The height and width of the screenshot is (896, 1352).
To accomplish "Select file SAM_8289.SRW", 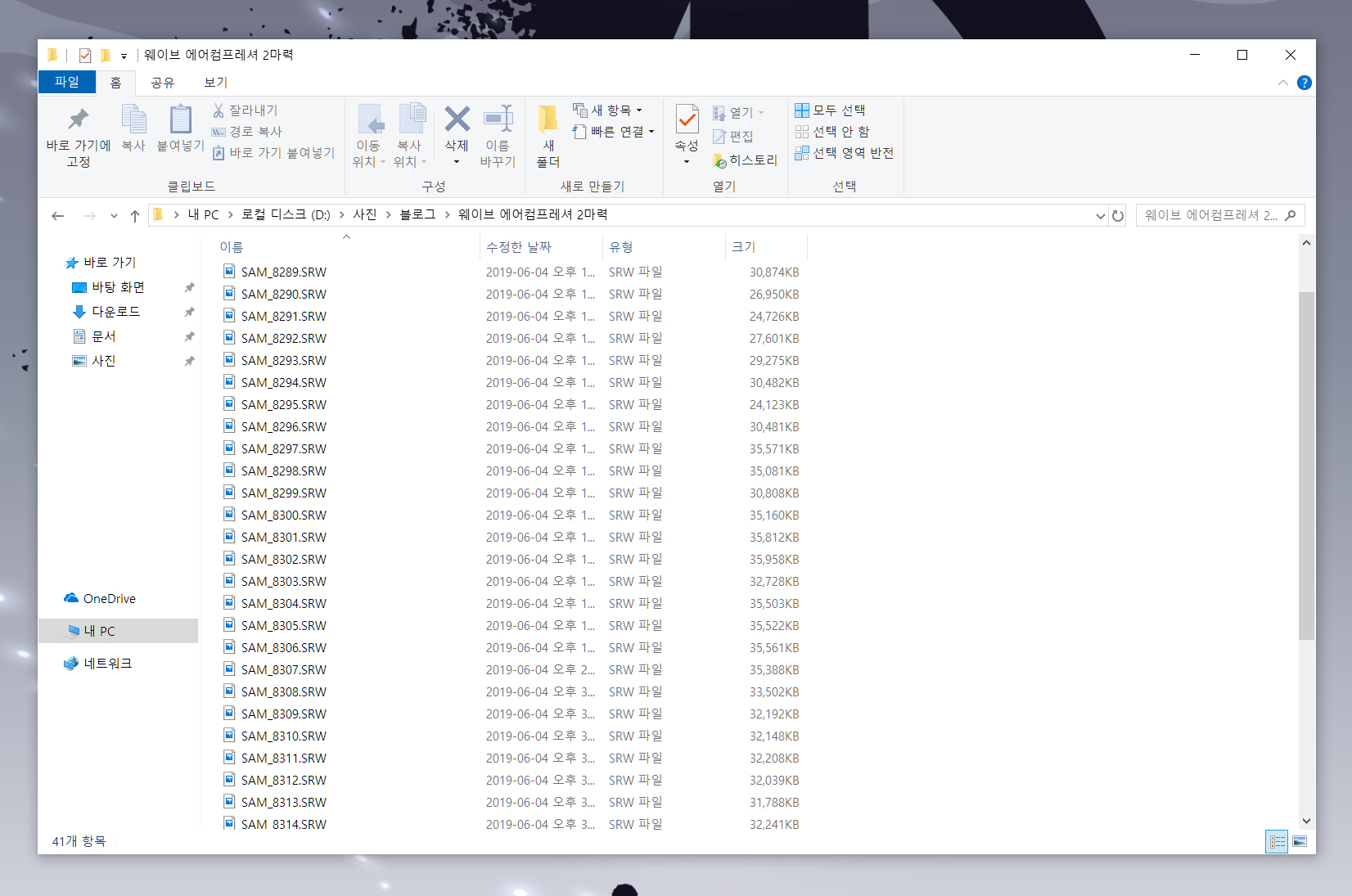I will tap(283, 272).
